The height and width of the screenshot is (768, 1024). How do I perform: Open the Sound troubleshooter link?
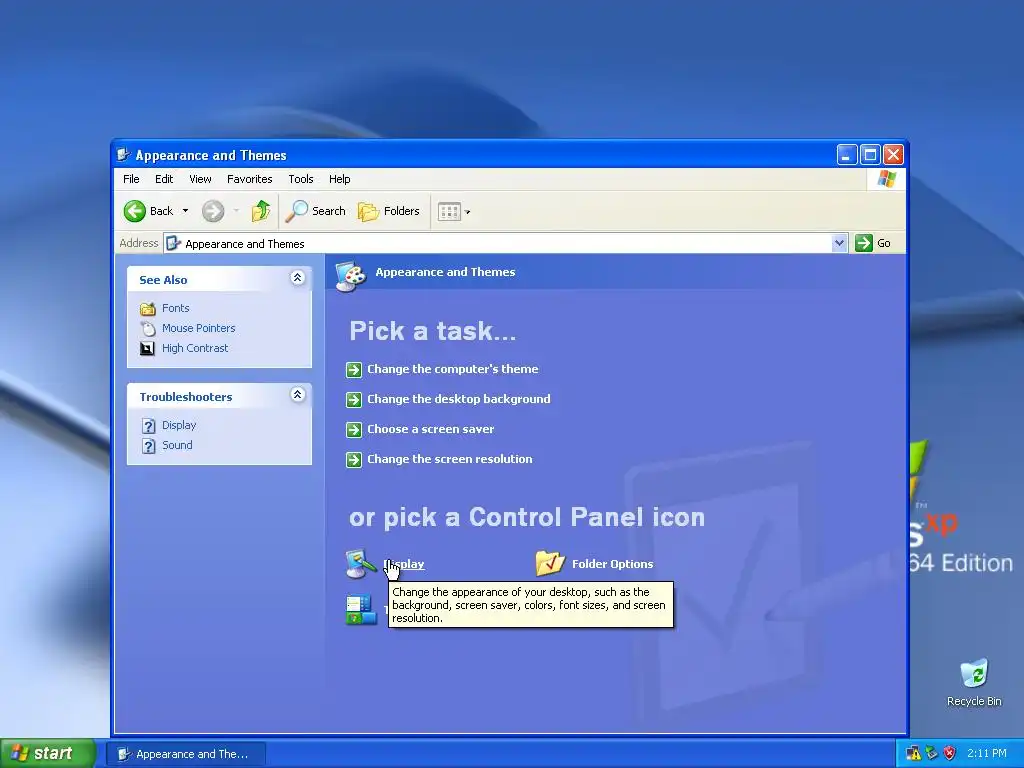(177, 445)
